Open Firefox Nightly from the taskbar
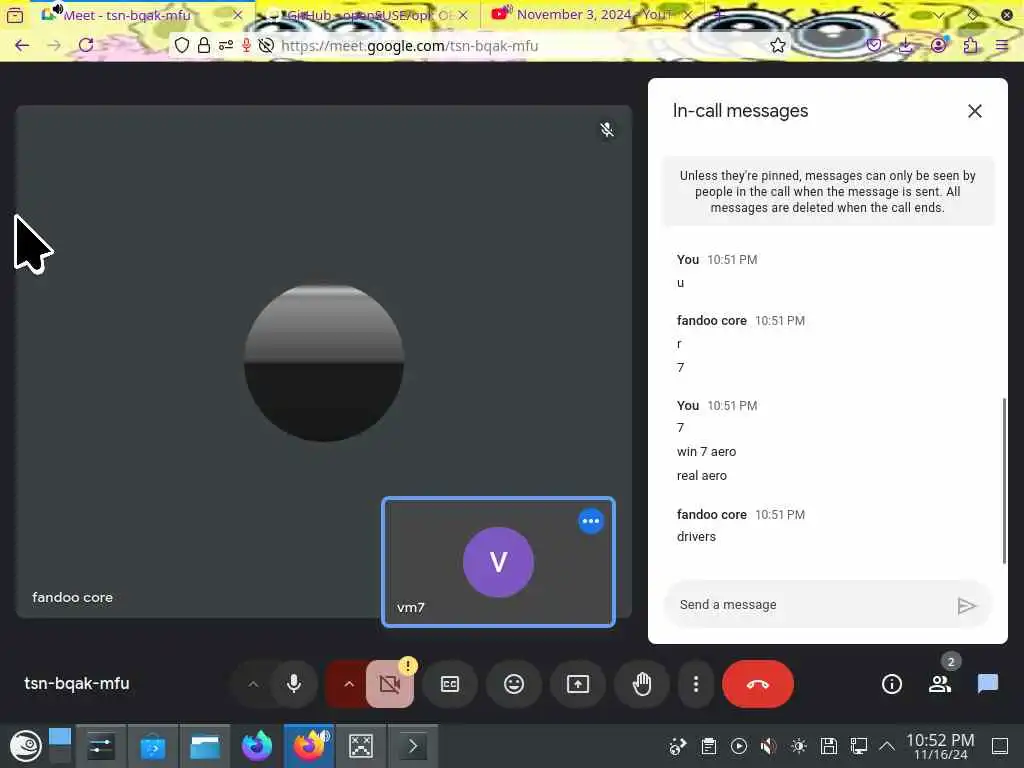This screenshot has width=1024, height=768. tap(257, 746)
